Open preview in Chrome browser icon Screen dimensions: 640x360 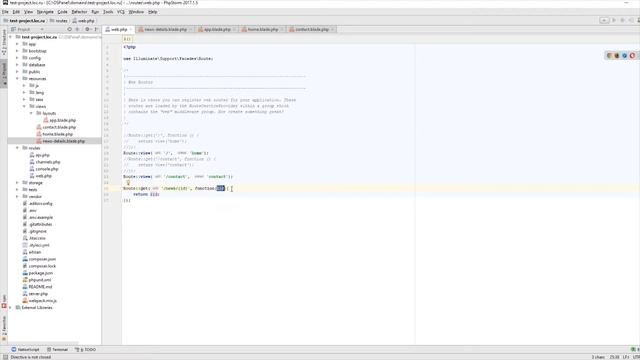tap(609, 56)
